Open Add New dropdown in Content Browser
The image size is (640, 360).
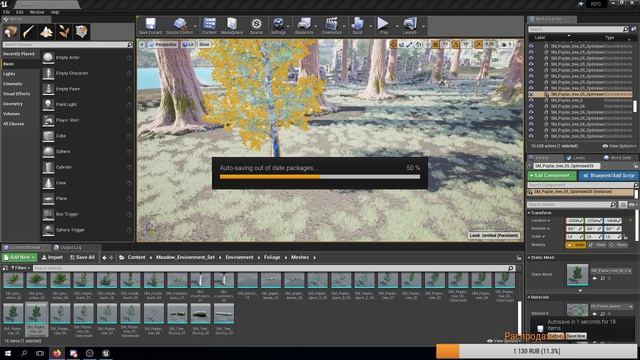20,258
